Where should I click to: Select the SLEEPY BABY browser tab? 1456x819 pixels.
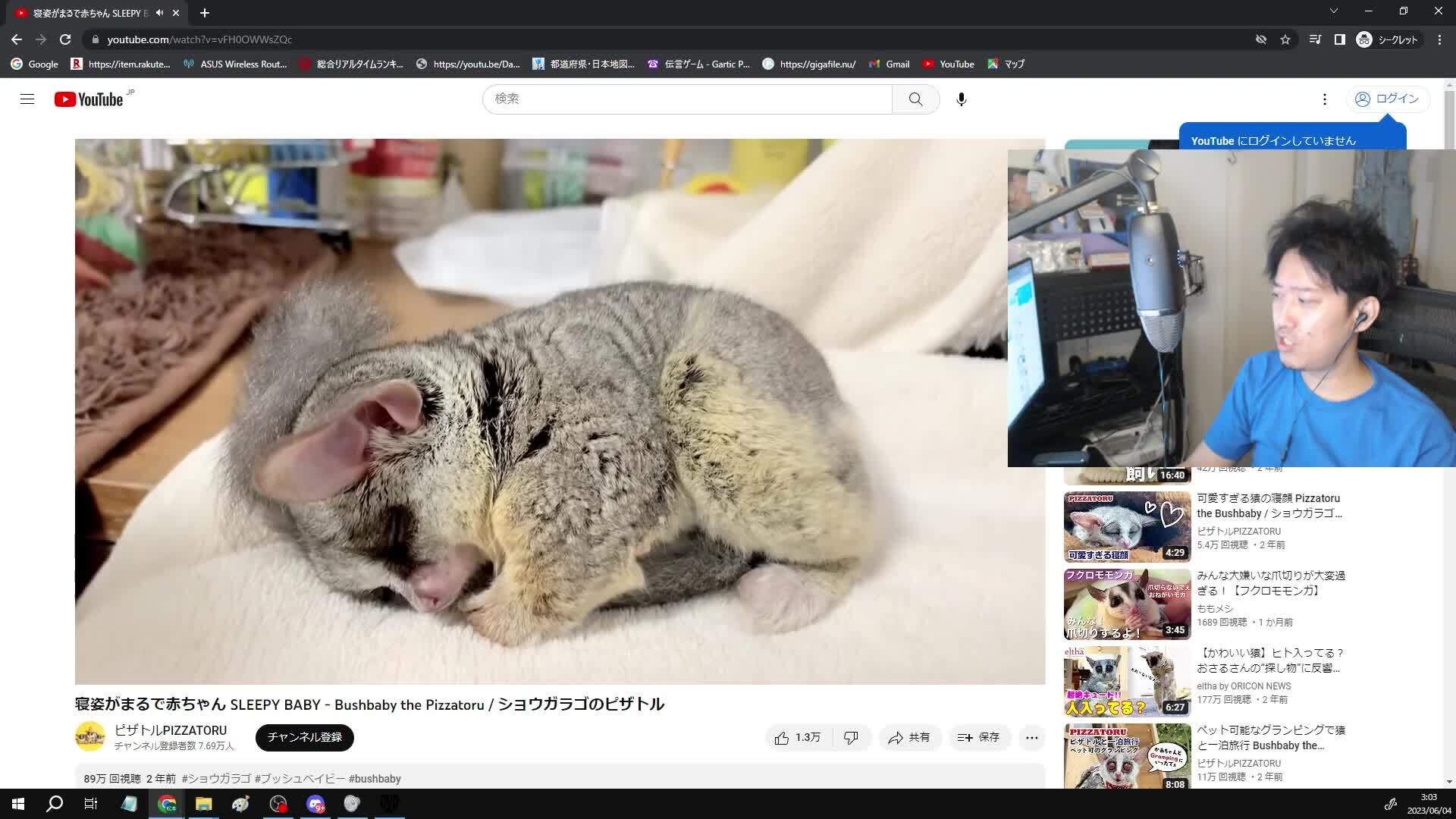[x=91, y=13]
